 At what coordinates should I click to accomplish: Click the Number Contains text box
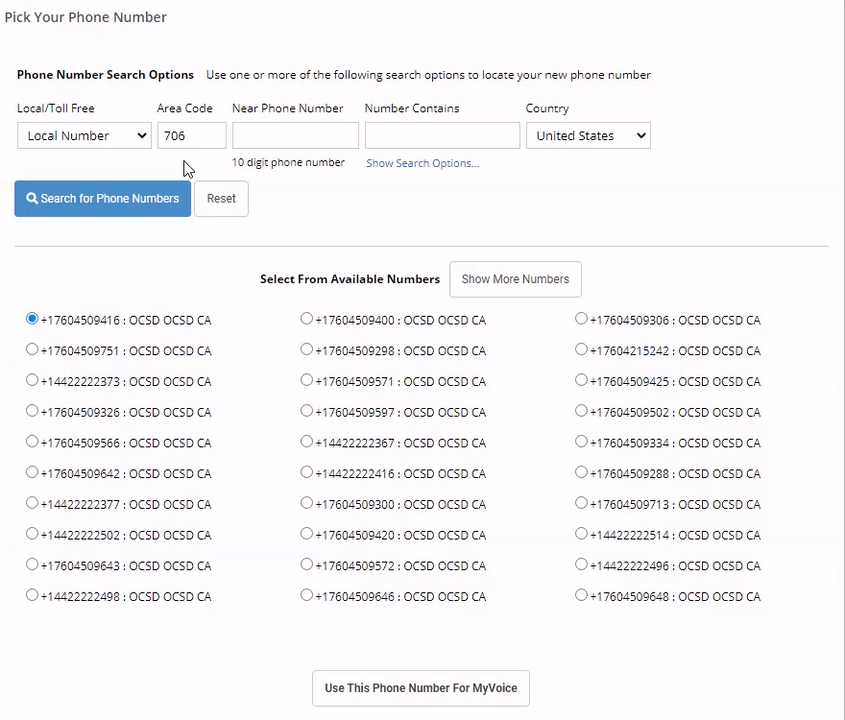tap(442, 136)
